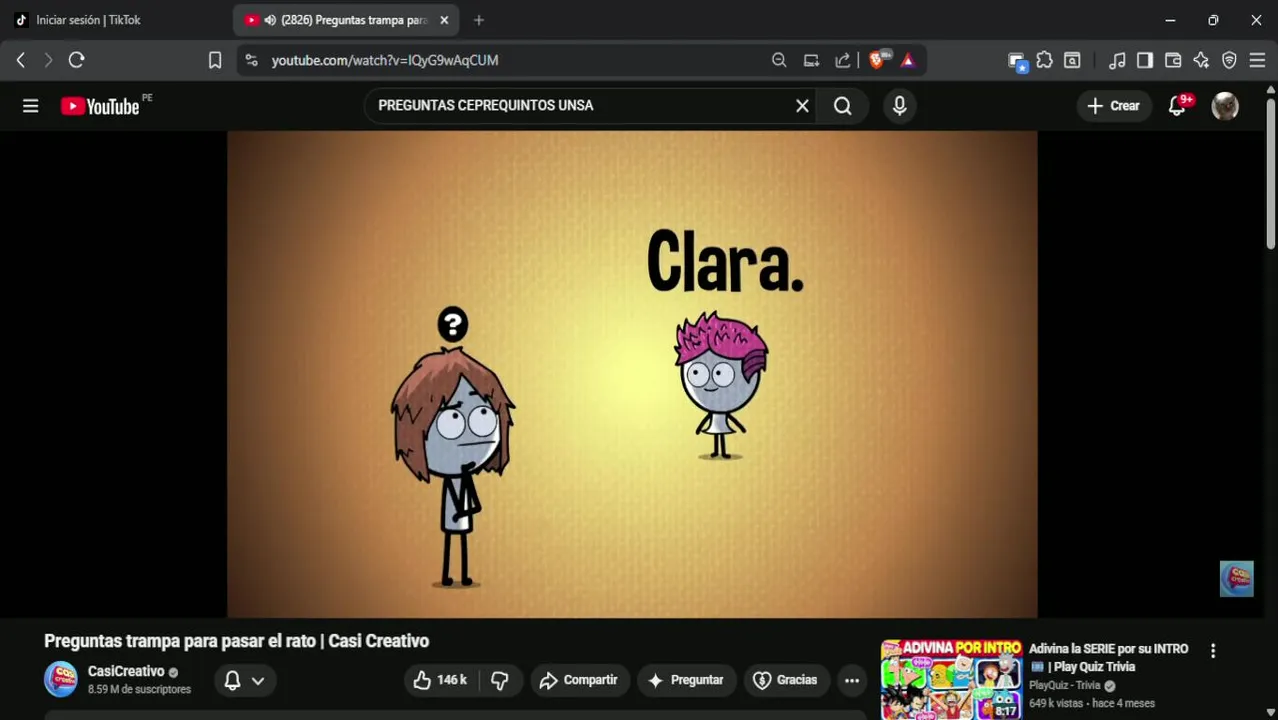
Task: Pause the video by clicking the player
Action: click(x=632, y=374)
